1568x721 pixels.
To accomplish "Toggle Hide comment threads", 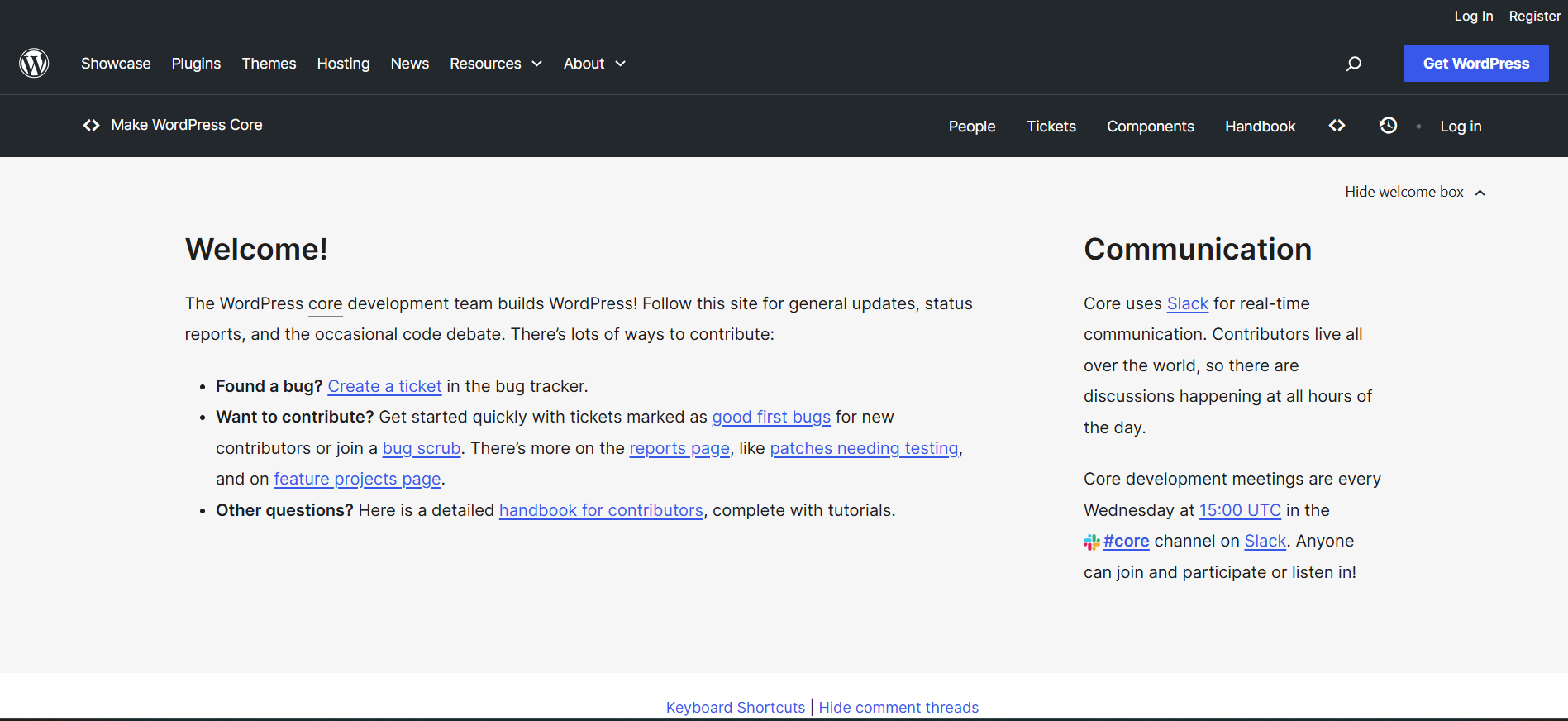I will [898, 708].
